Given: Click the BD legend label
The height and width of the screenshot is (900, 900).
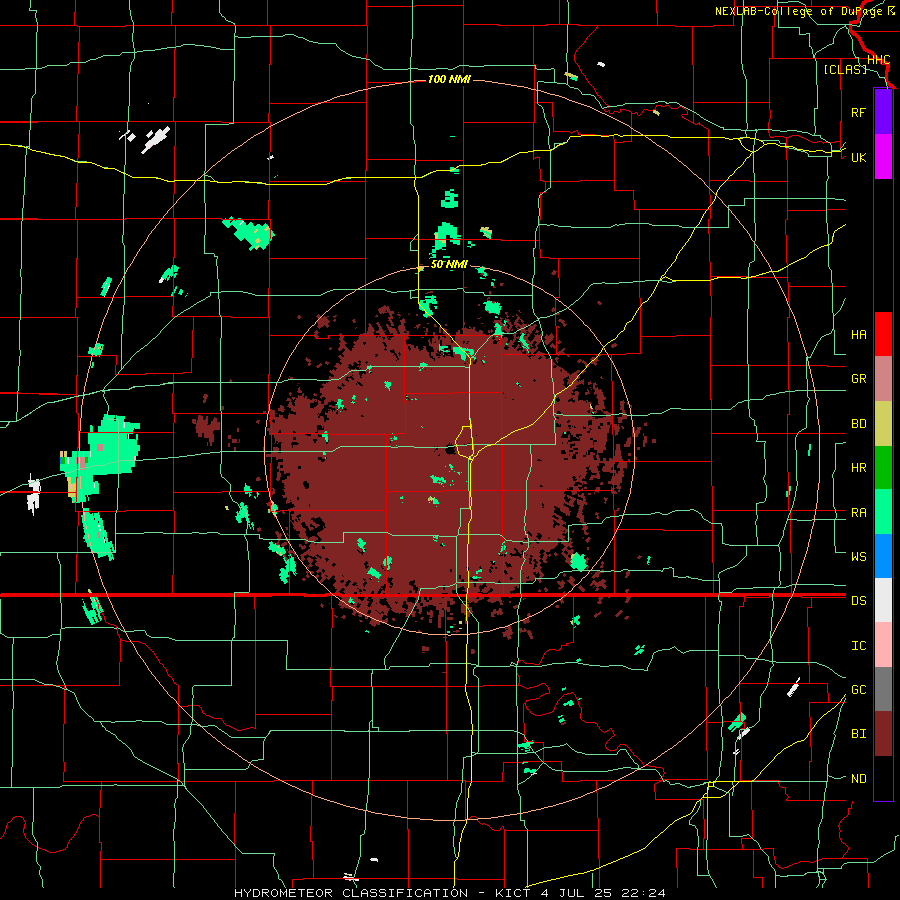Looking at the screenshot, I should pyautogui.click(x=858, y=424).
